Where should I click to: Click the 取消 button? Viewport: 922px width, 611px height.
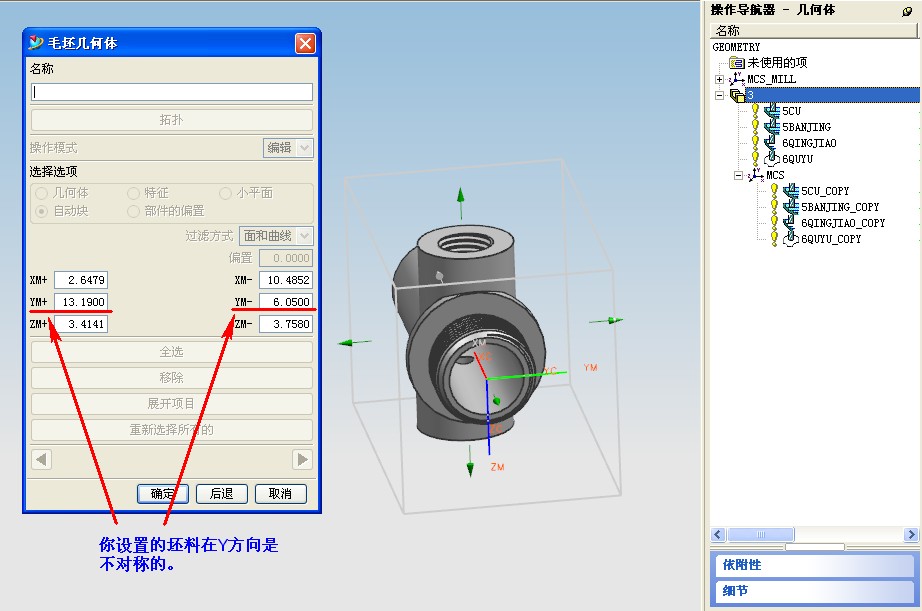pyautogui.click(x=280, y=493)
